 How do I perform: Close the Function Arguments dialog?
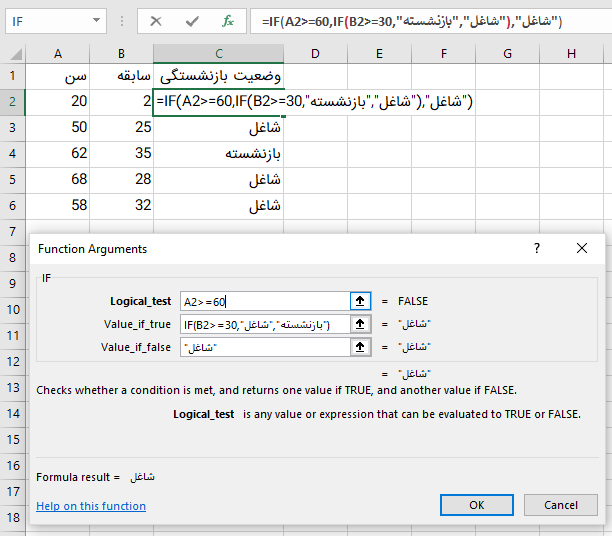582,249
